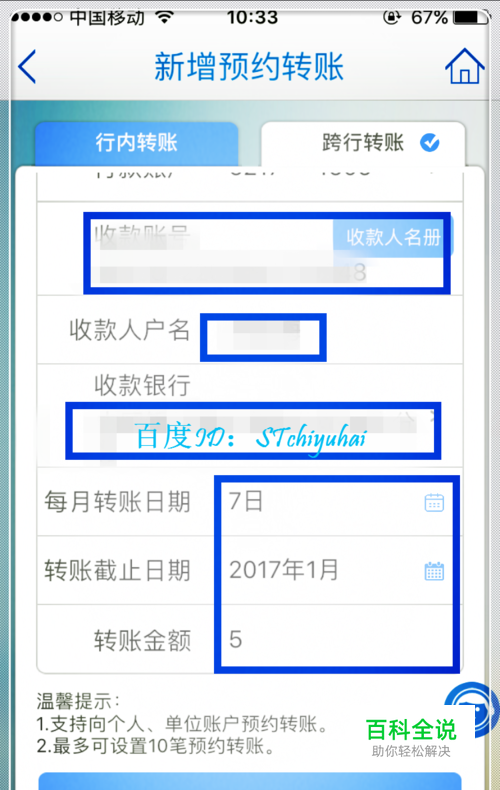This screenshot has height=790, width=500.
Task: Open the 7日 monthly date picker
Action: click(x=337, y=502)
